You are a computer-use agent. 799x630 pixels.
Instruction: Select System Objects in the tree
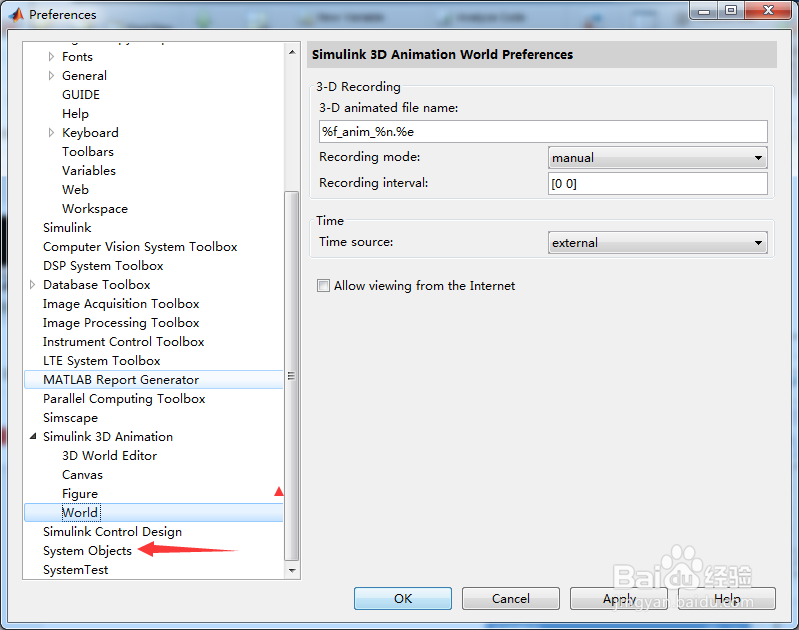(x=87, y=550)
